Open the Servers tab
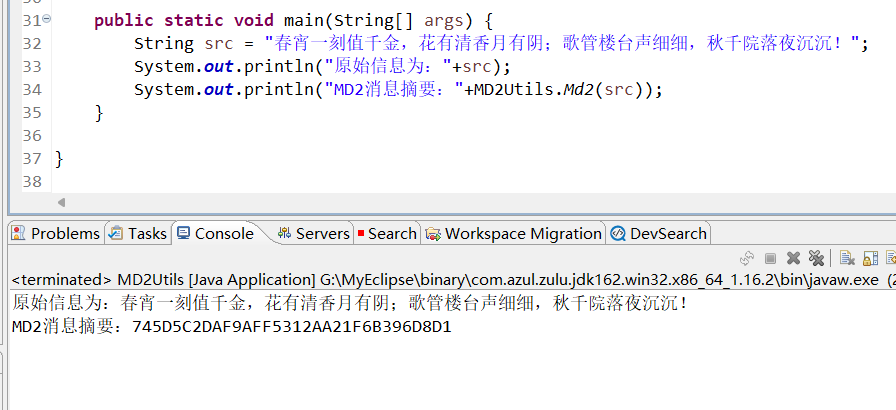 313,234
